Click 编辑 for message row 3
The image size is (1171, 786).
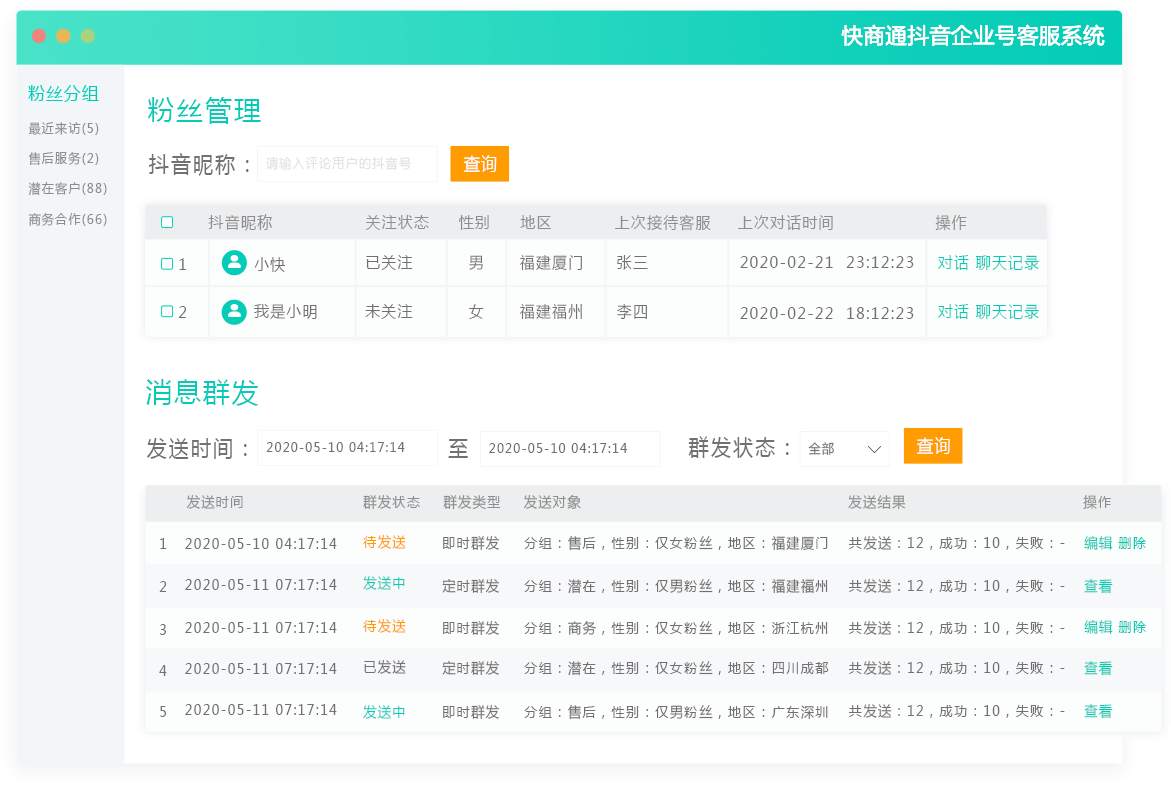1098,627
